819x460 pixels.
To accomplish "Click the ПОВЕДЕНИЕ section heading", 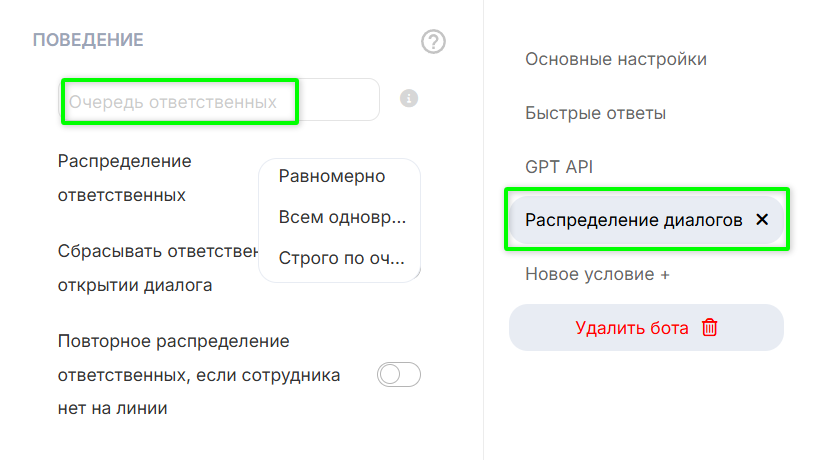I will point(88,40).
